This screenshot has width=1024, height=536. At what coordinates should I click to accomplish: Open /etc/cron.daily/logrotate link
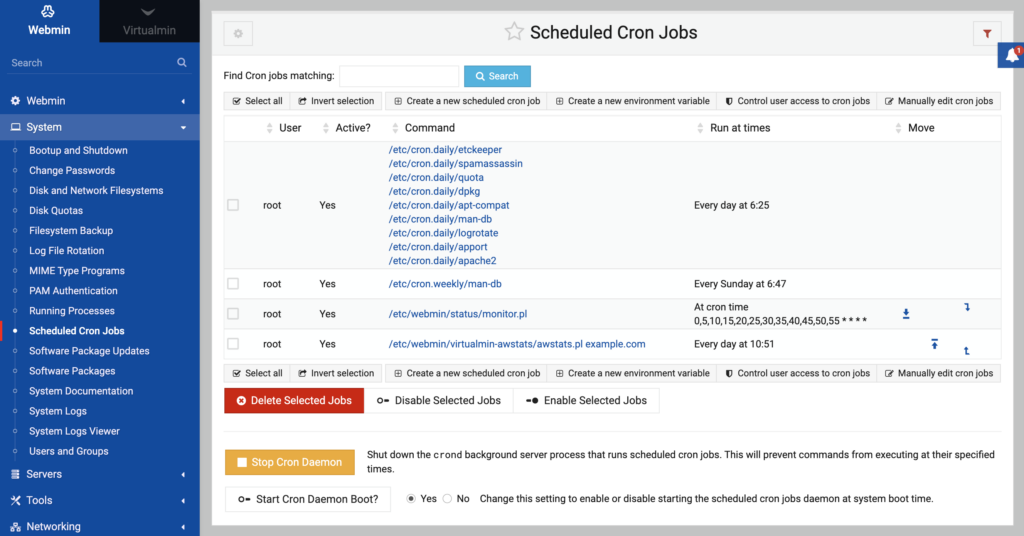tap(443, 233)
